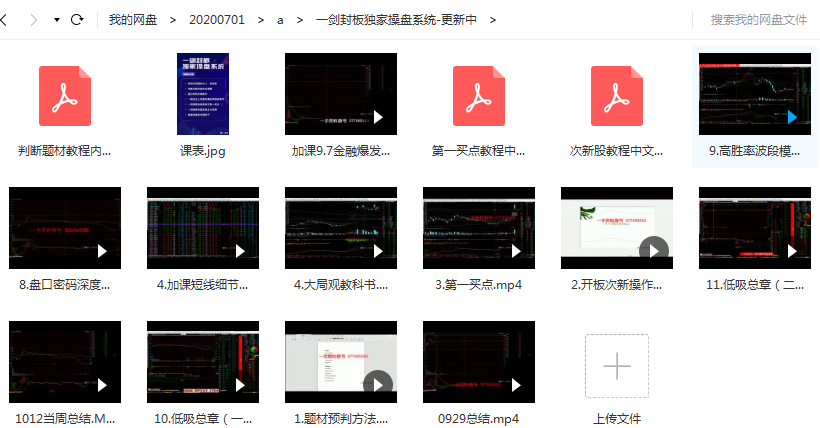820x428 pixels.
Task: Select file name 2.开板次新操作...
Action: [x=617, y=285]
